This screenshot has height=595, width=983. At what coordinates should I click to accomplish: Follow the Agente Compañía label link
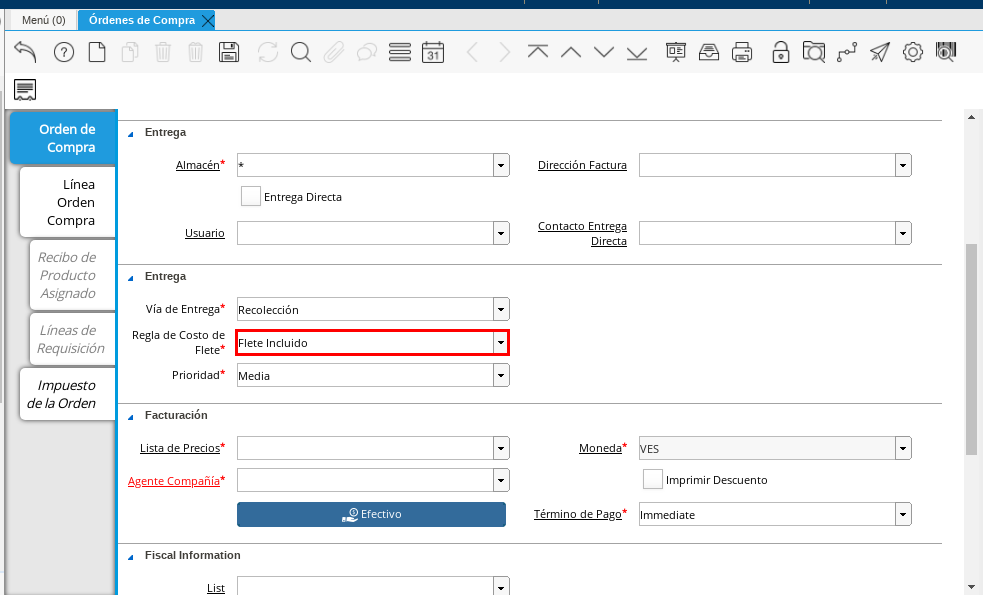tap(173, 481)
